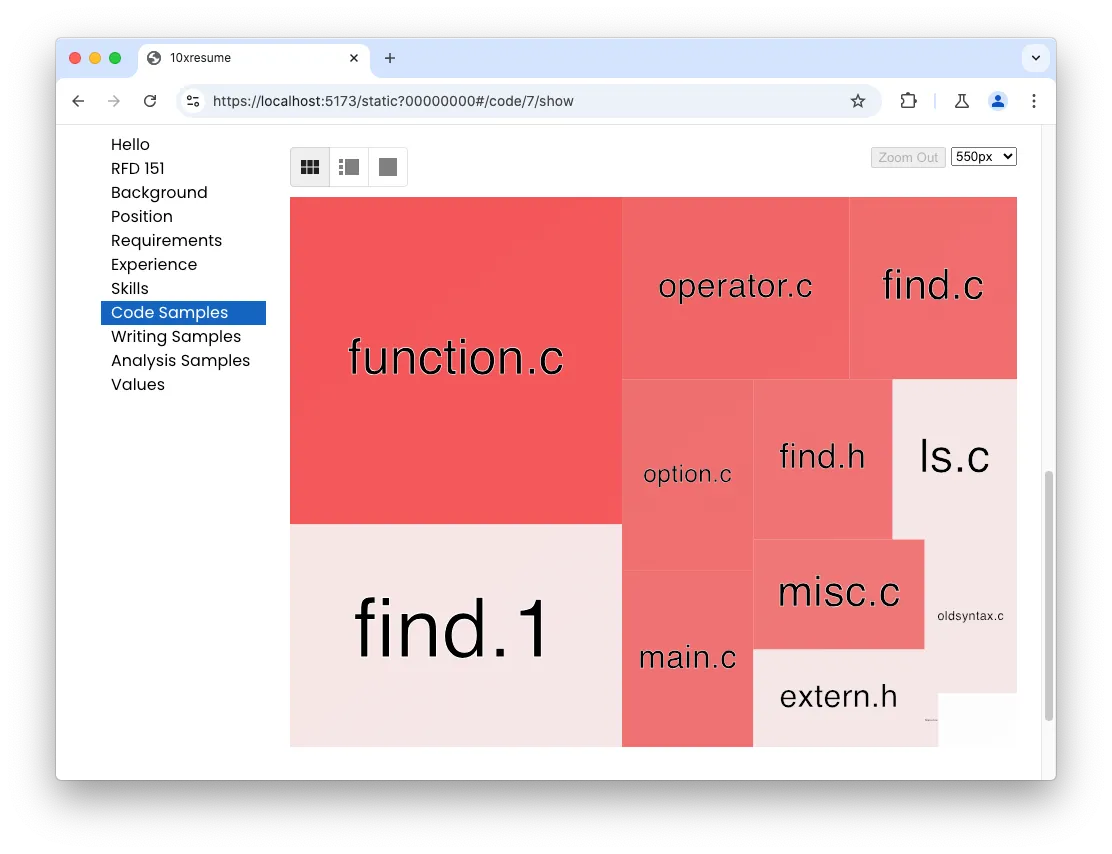
Task: Switch to the list detail view icon
Action: point(348,166)
